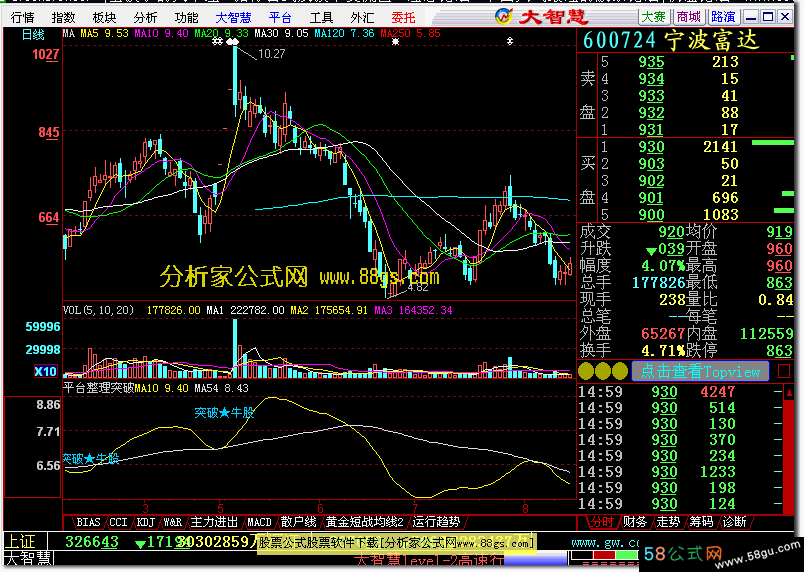Screen dimensions: 804x572
Task: Switch to the 散户线 indicator tab
Action: point(298,522)
